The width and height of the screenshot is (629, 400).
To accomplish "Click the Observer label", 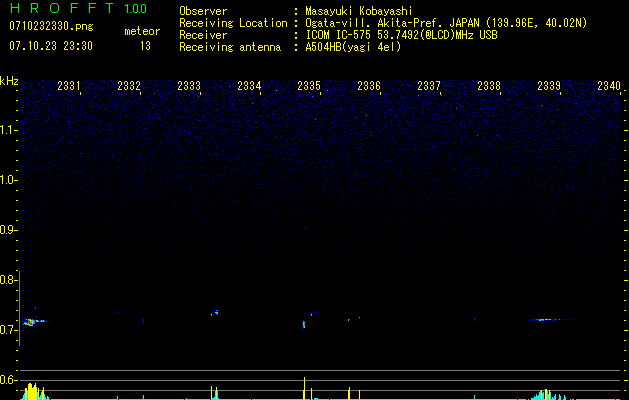I will 203,11.
